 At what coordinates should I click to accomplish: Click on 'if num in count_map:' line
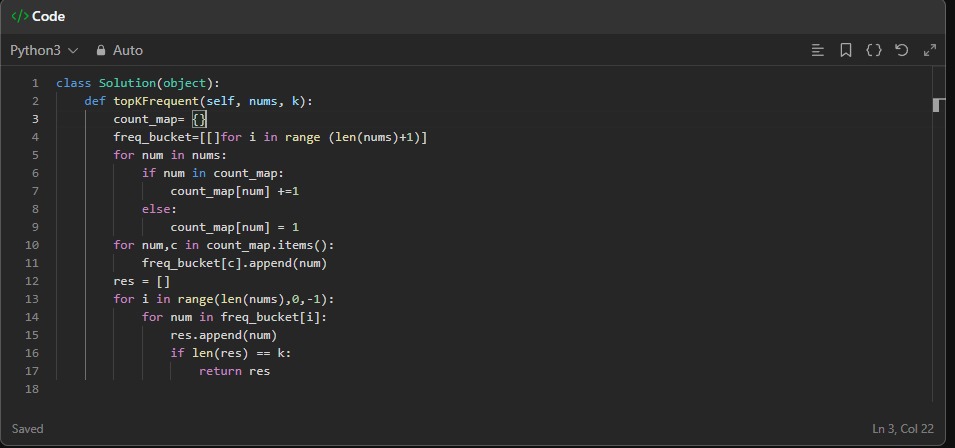(213, 173)
